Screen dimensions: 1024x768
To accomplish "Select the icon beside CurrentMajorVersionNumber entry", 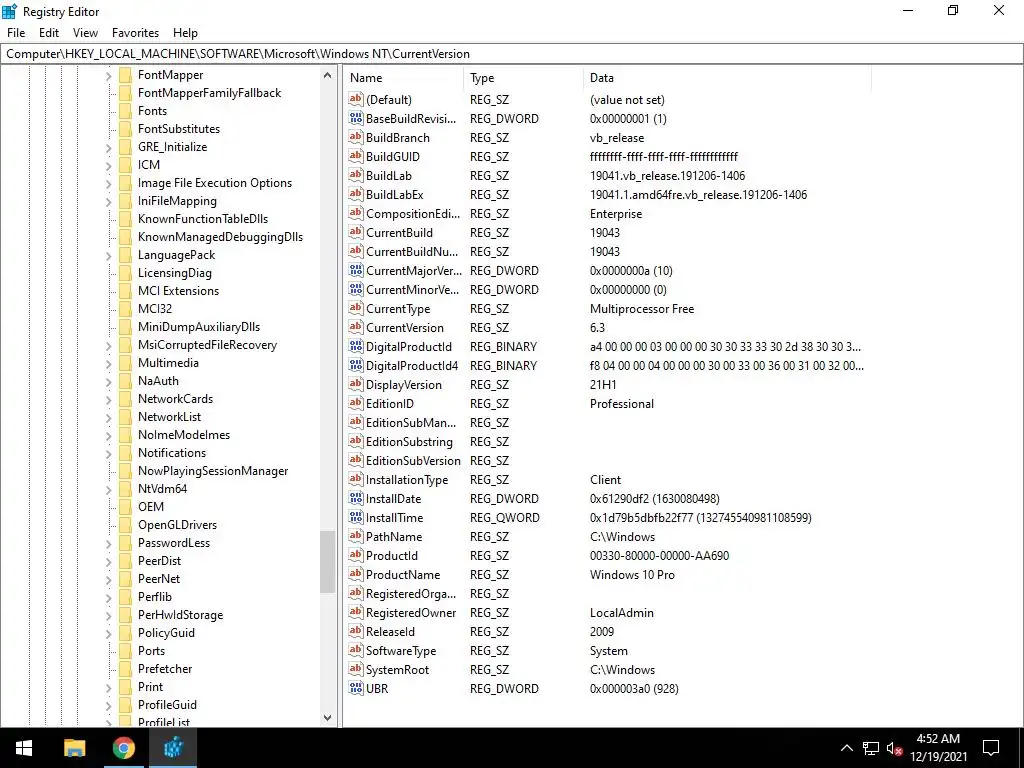I will point(356,270).
